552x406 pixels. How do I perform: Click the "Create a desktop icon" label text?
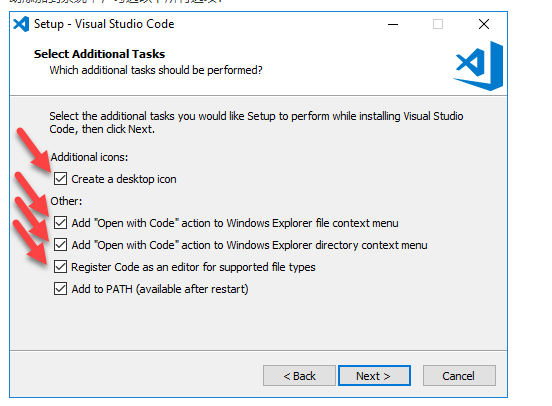(124, 179)
